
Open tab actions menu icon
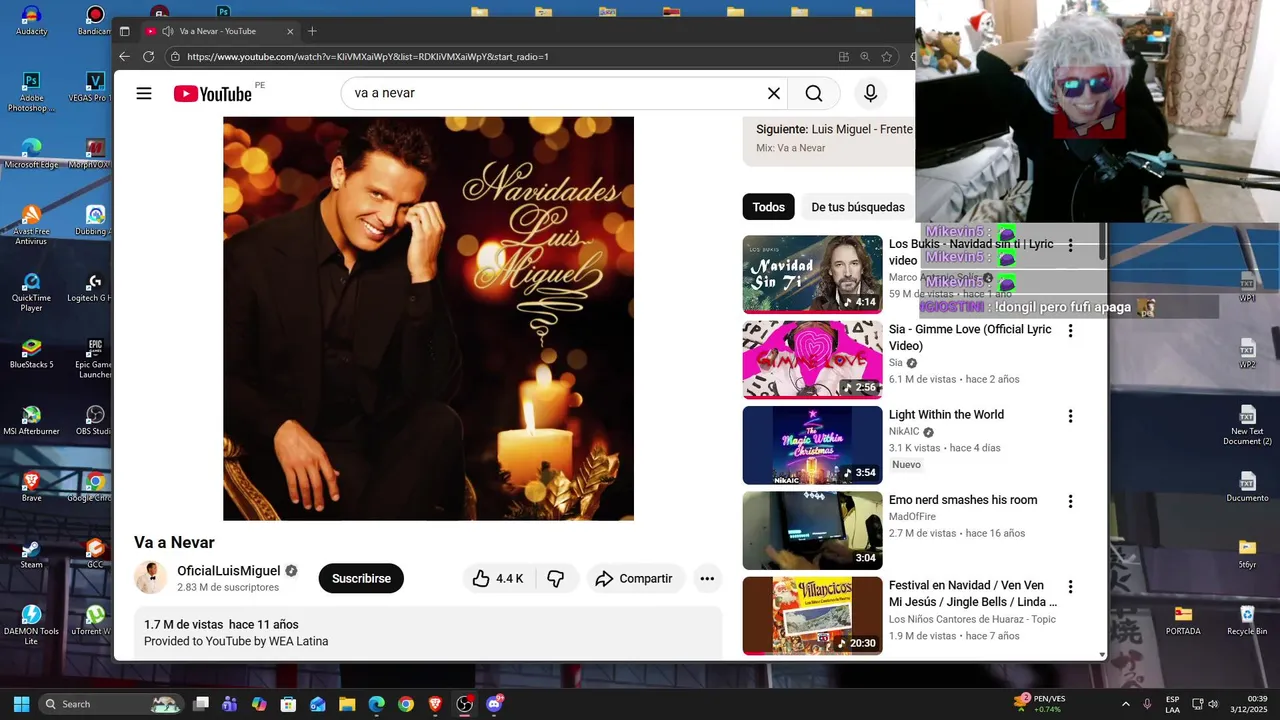125,31
